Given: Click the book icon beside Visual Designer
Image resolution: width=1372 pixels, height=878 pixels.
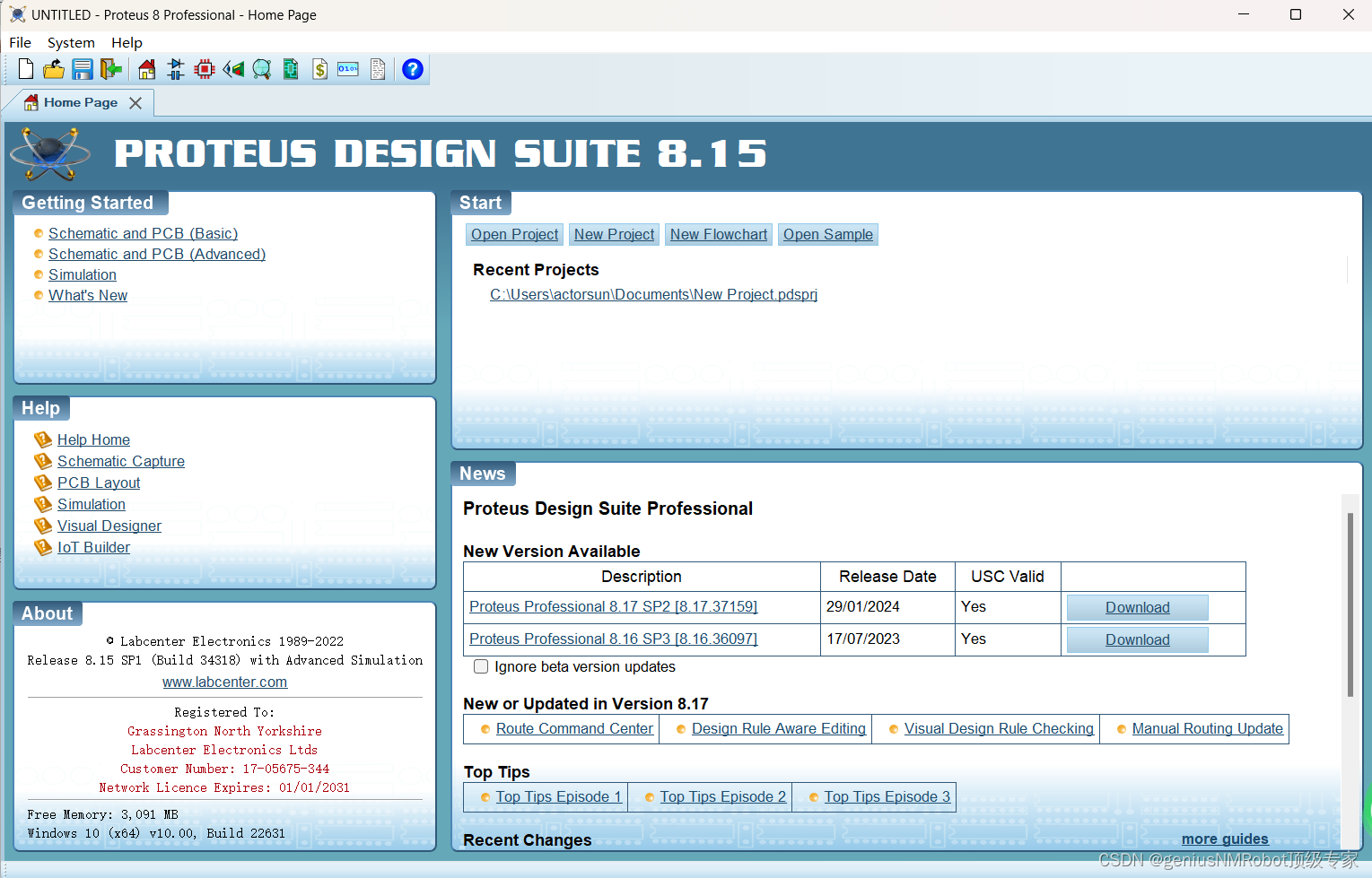Looking at the screenshot, I should pos(43,526).
